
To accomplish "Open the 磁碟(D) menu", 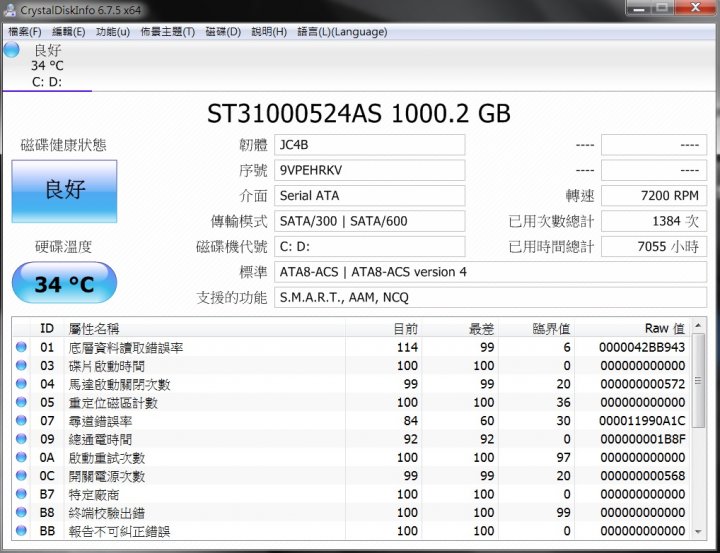I will pyautogui.click(x=223, y=32).
